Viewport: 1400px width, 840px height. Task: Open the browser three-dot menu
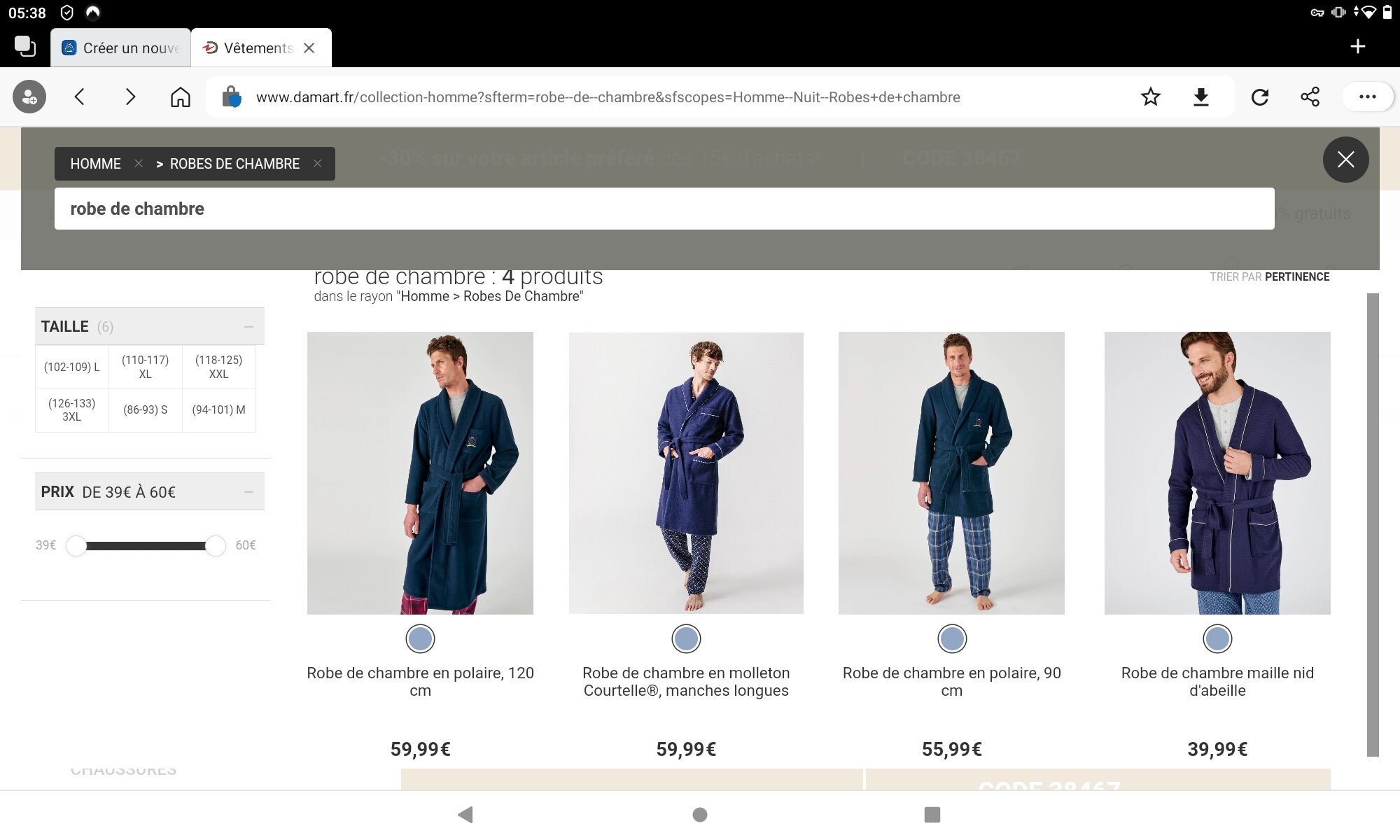coord(1367,97)
